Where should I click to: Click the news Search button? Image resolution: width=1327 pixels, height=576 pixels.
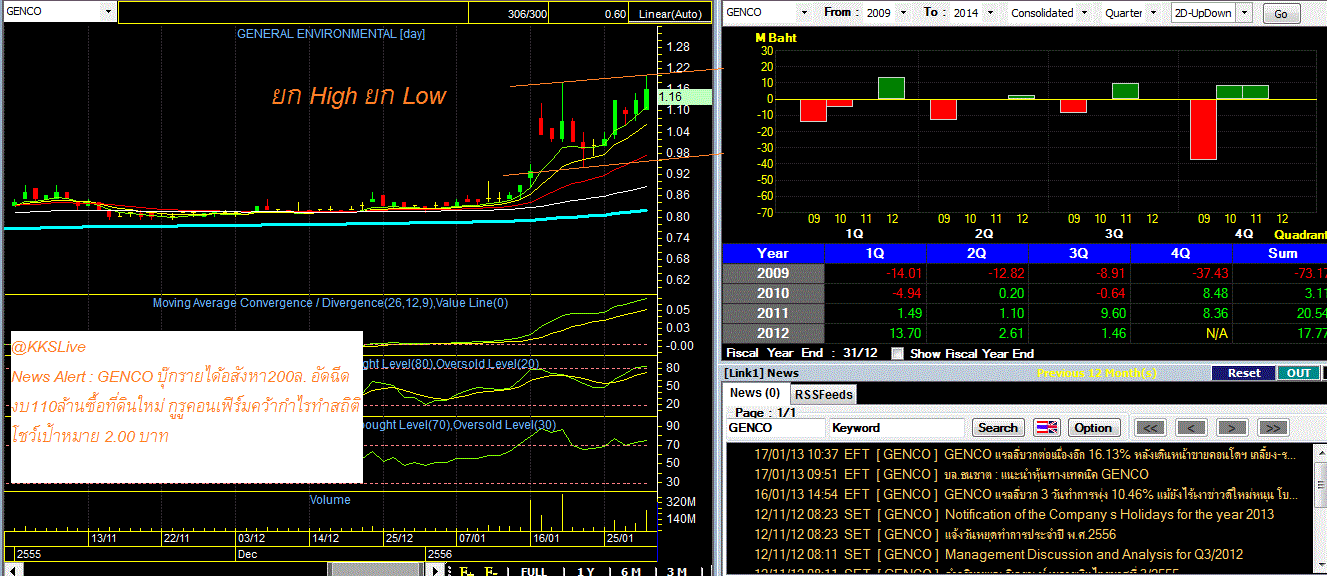(x=997, y=428)
